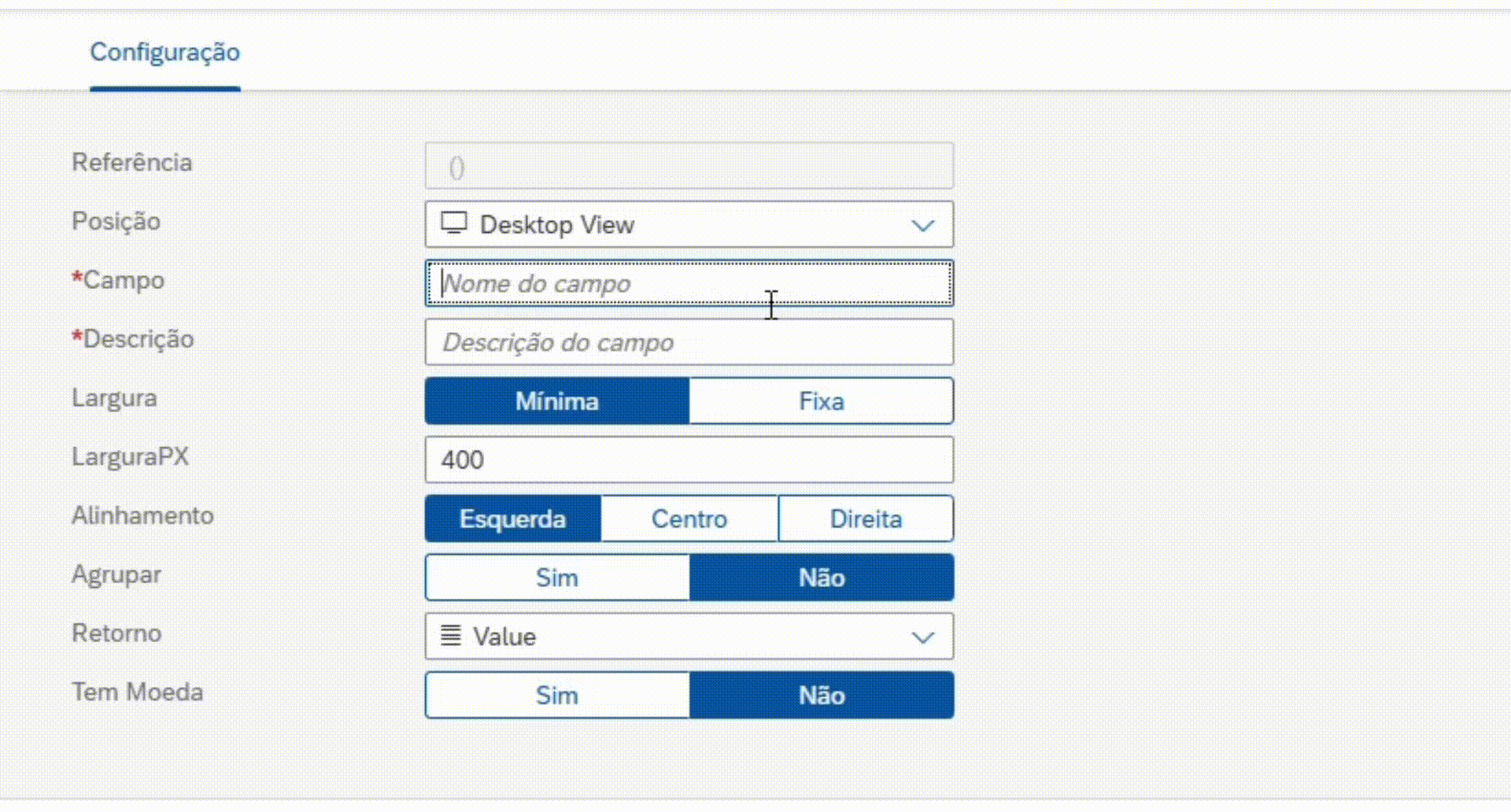Expand the Retorno dropdown chevron
The height and width of the screenshot is (812, 1511).
[x=922, y=637]
